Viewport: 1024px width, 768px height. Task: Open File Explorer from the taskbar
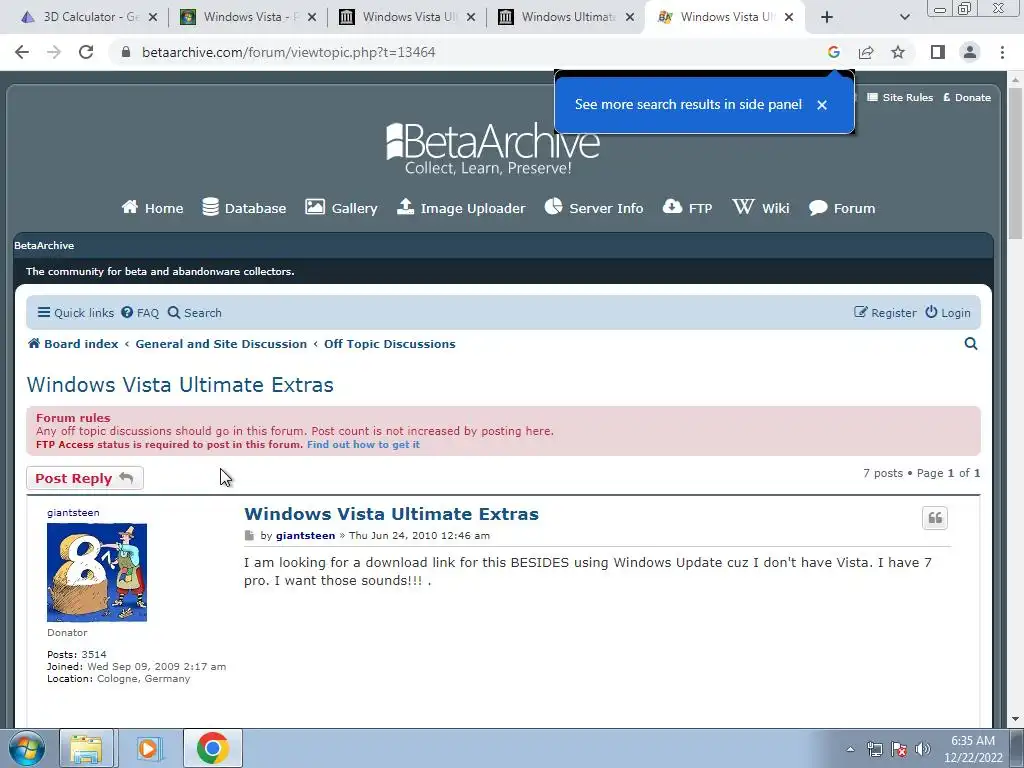[86, 748]
